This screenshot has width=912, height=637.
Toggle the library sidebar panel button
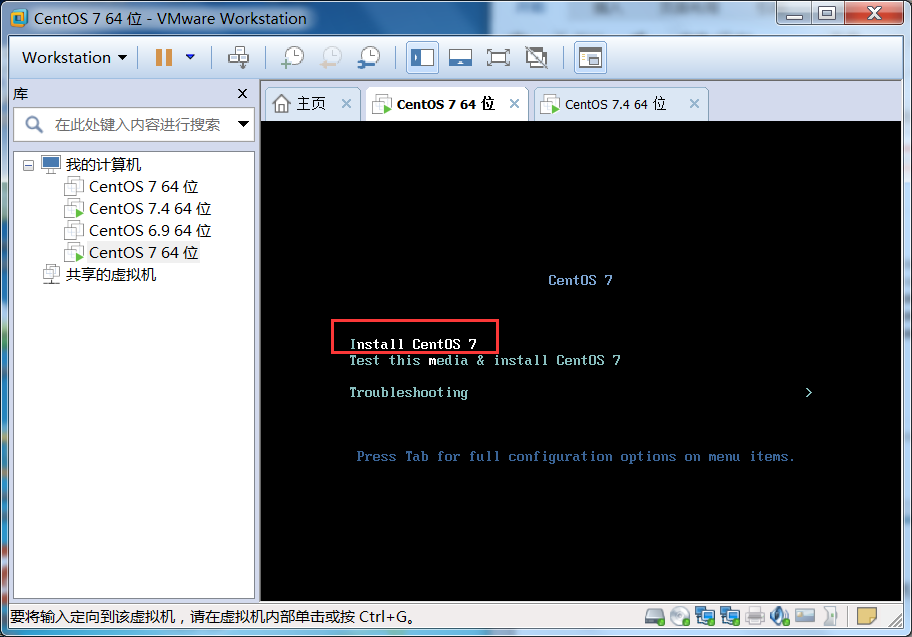tap(422, 57)
